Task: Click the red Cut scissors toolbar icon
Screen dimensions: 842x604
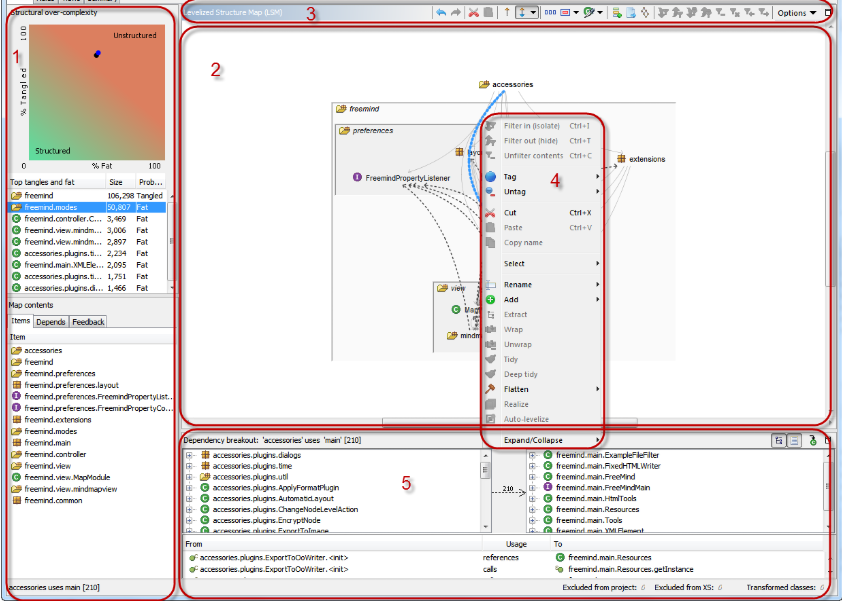Action: [x=474, y=12]
